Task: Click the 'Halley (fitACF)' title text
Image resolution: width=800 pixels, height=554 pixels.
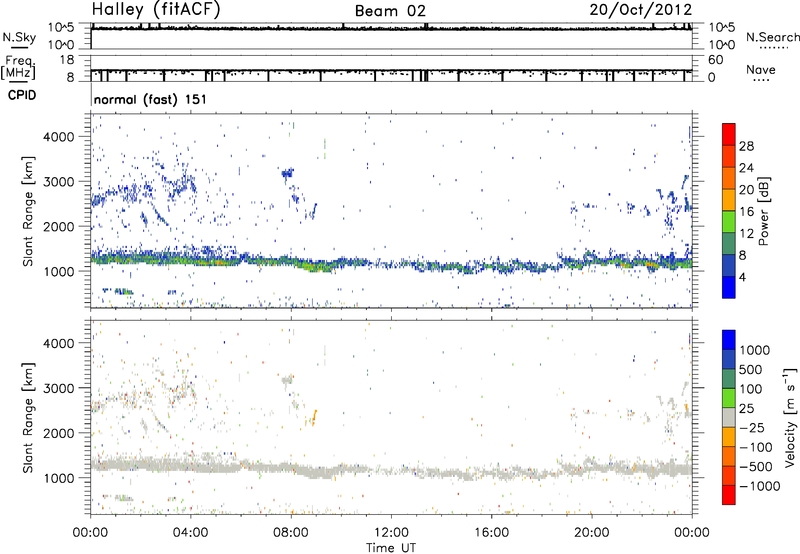Action: pos(156,10)
